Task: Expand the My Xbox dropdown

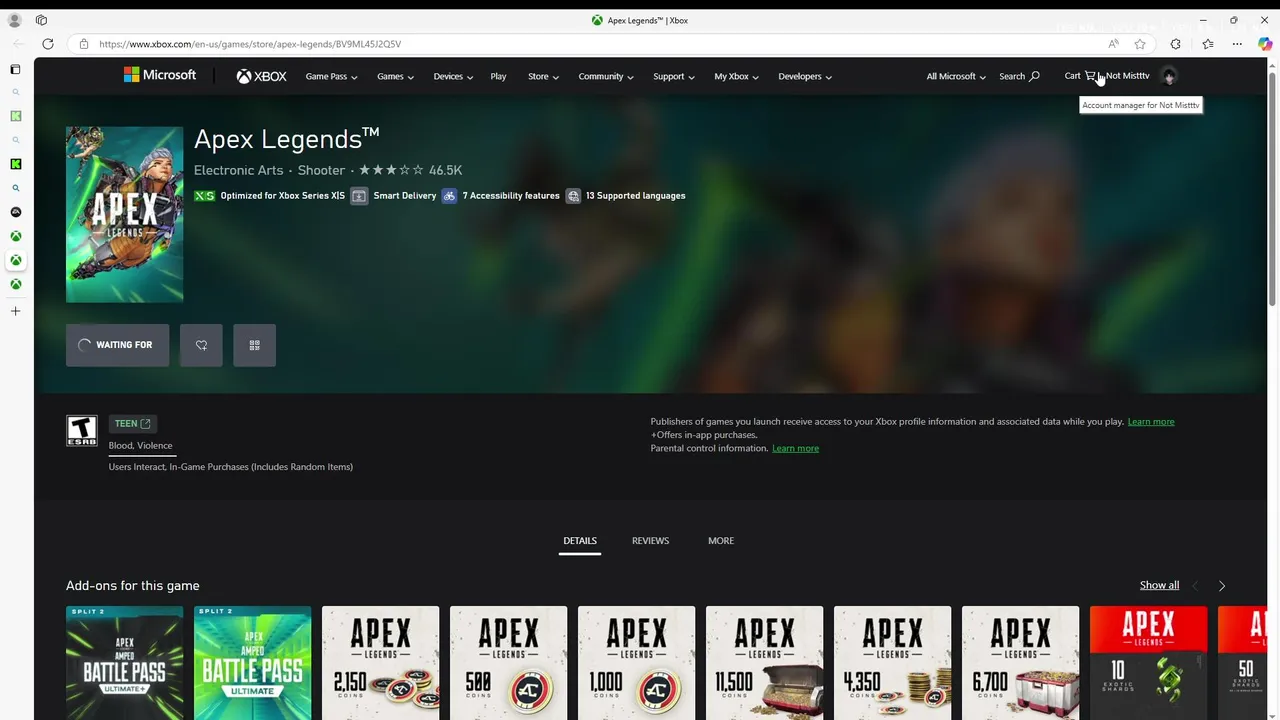Action: 736,76
